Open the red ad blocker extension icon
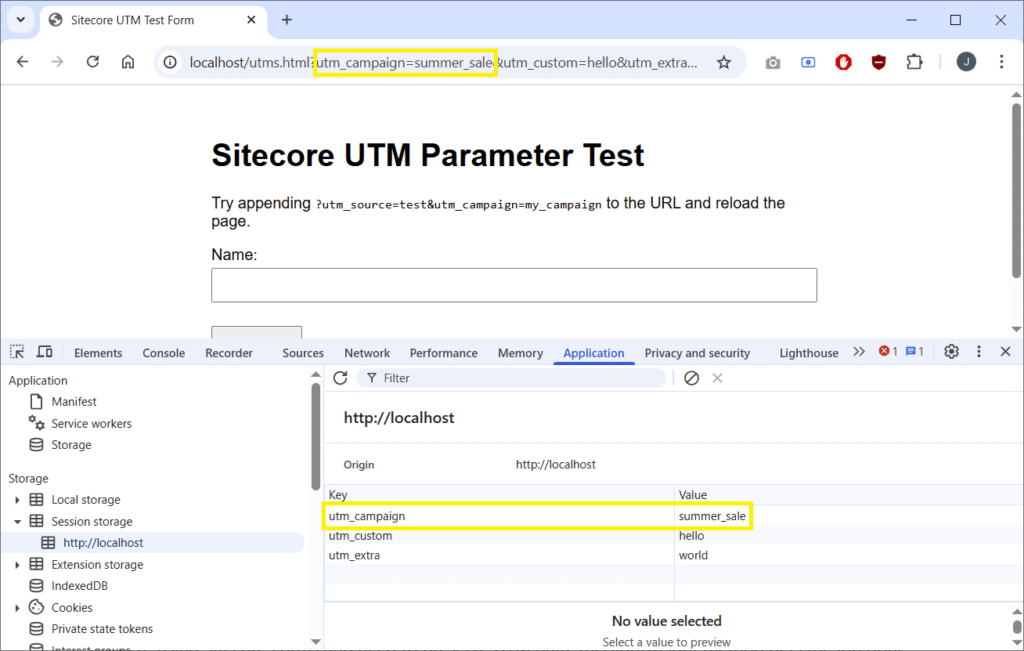 click(x=843, y=63)
